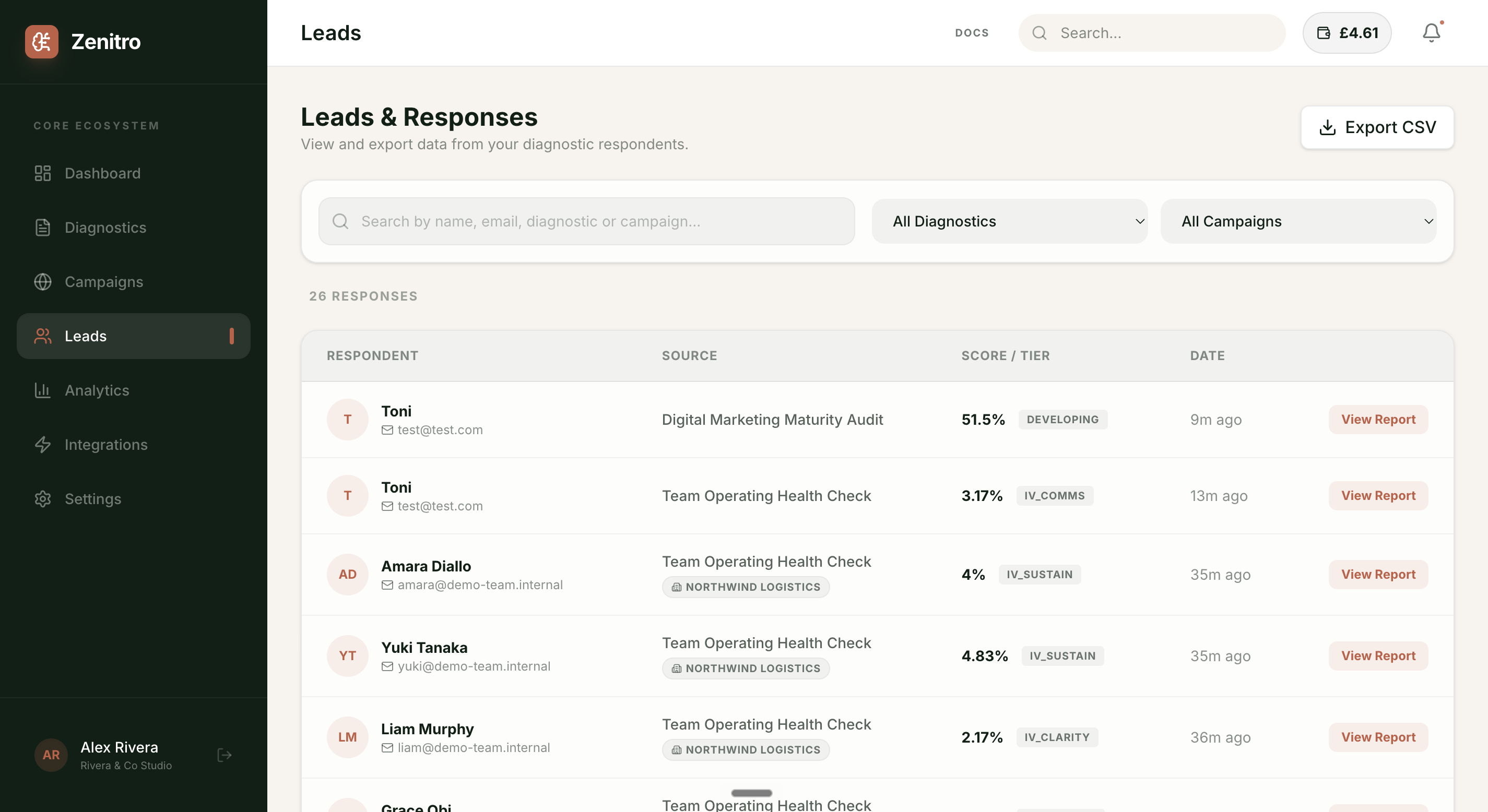Click the wallet icon in the balance pill
This screenshot has width=1488, height=812.
tap(1324, 33)
